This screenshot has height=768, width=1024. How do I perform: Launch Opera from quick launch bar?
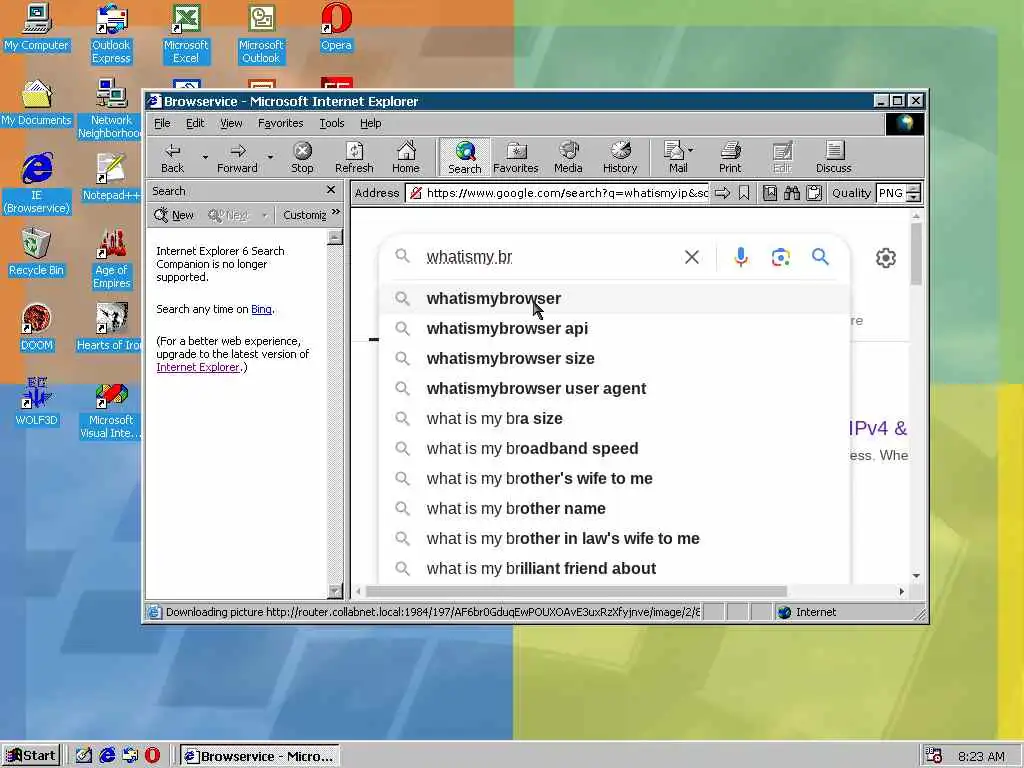[152, 756]
